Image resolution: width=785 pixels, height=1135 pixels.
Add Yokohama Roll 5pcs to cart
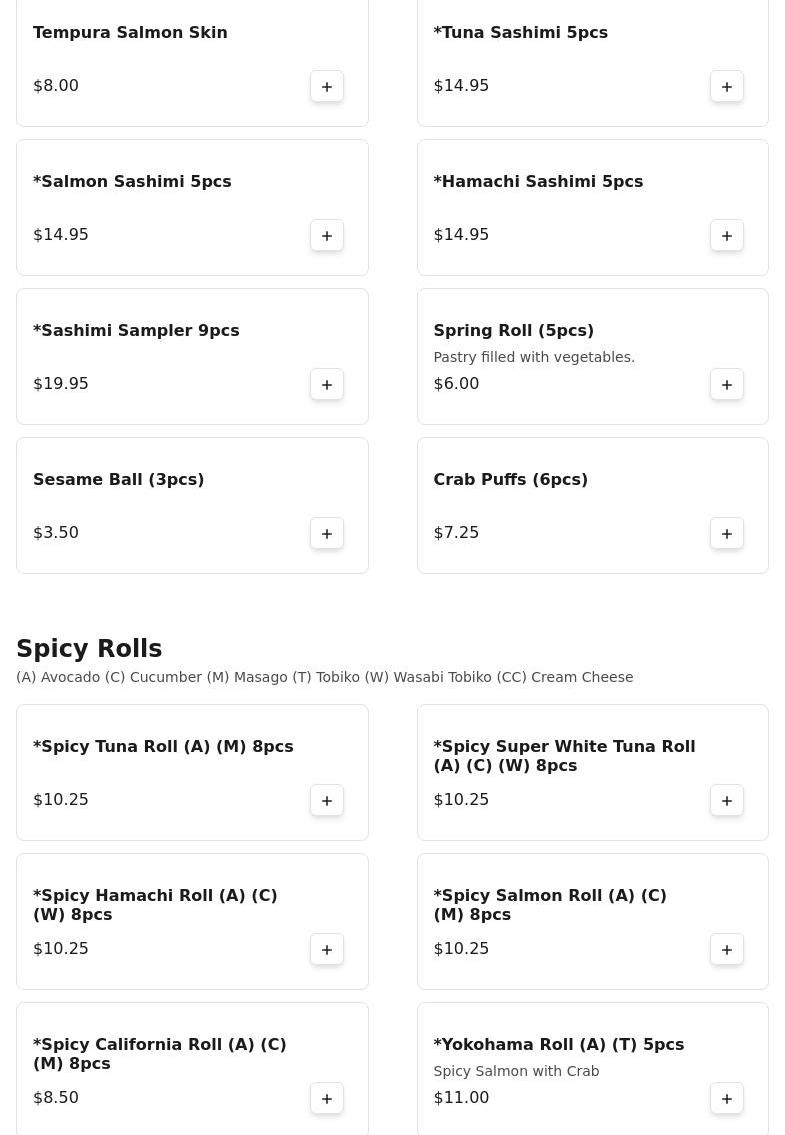727,1098
